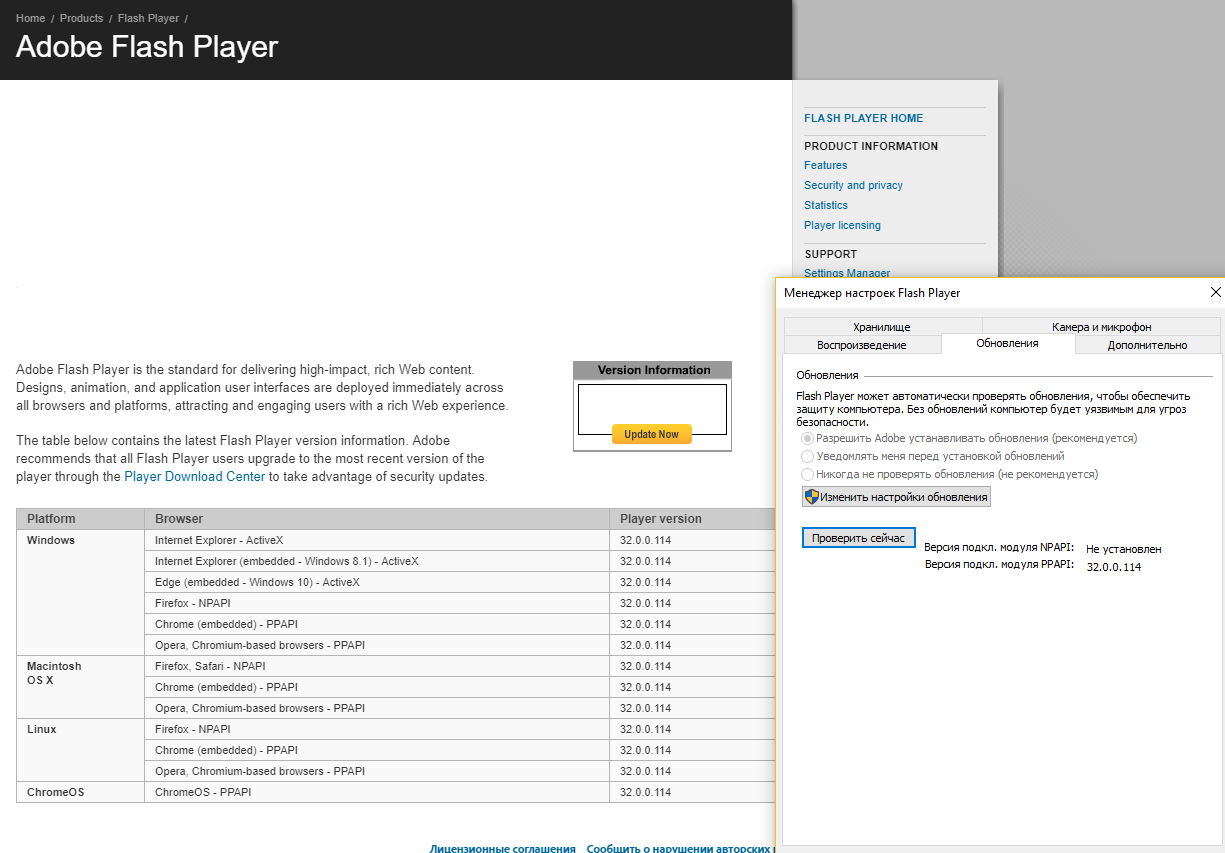This screenshot has width=1225, height=853.
Task: Select allow Adobe to install updates radio
Action: (807, 438)
